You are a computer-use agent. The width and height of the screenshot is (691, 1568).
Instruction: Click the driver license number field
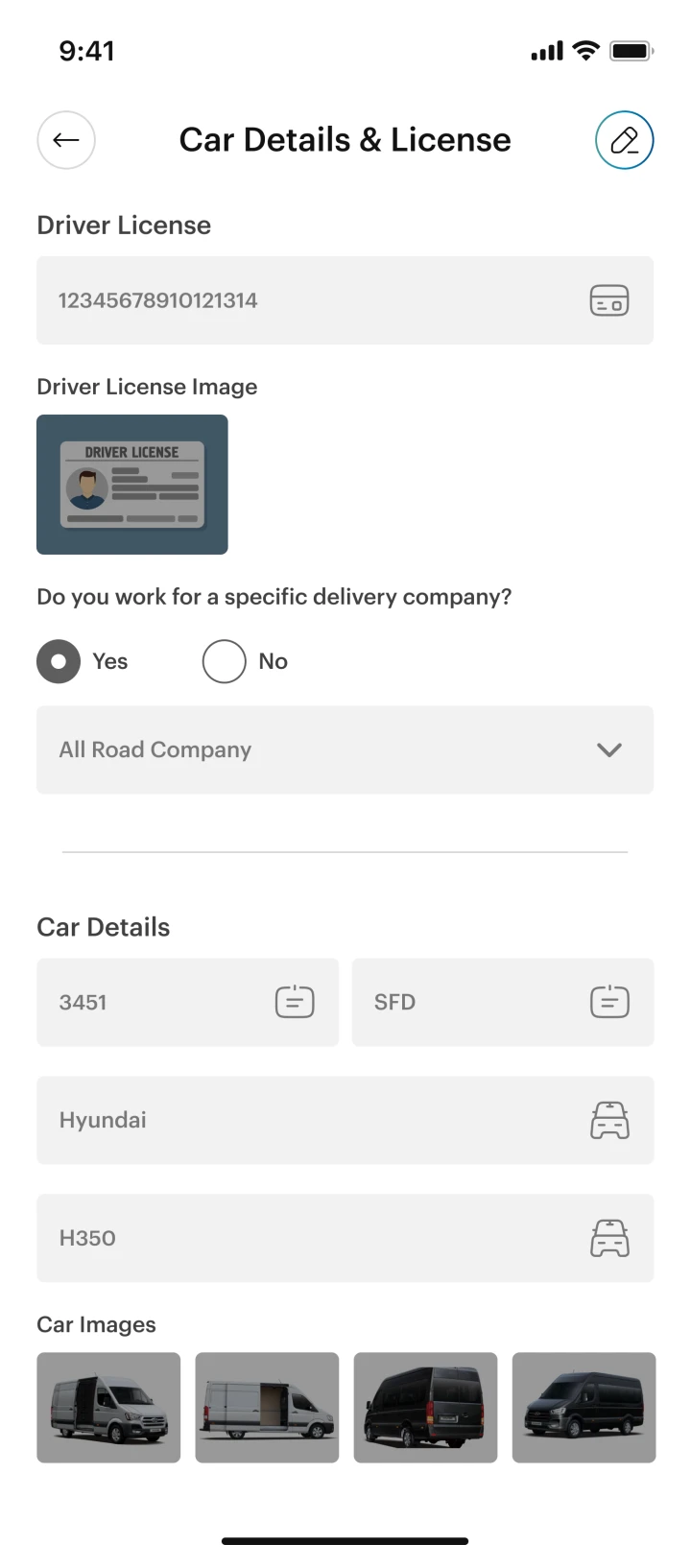point(307,300)
